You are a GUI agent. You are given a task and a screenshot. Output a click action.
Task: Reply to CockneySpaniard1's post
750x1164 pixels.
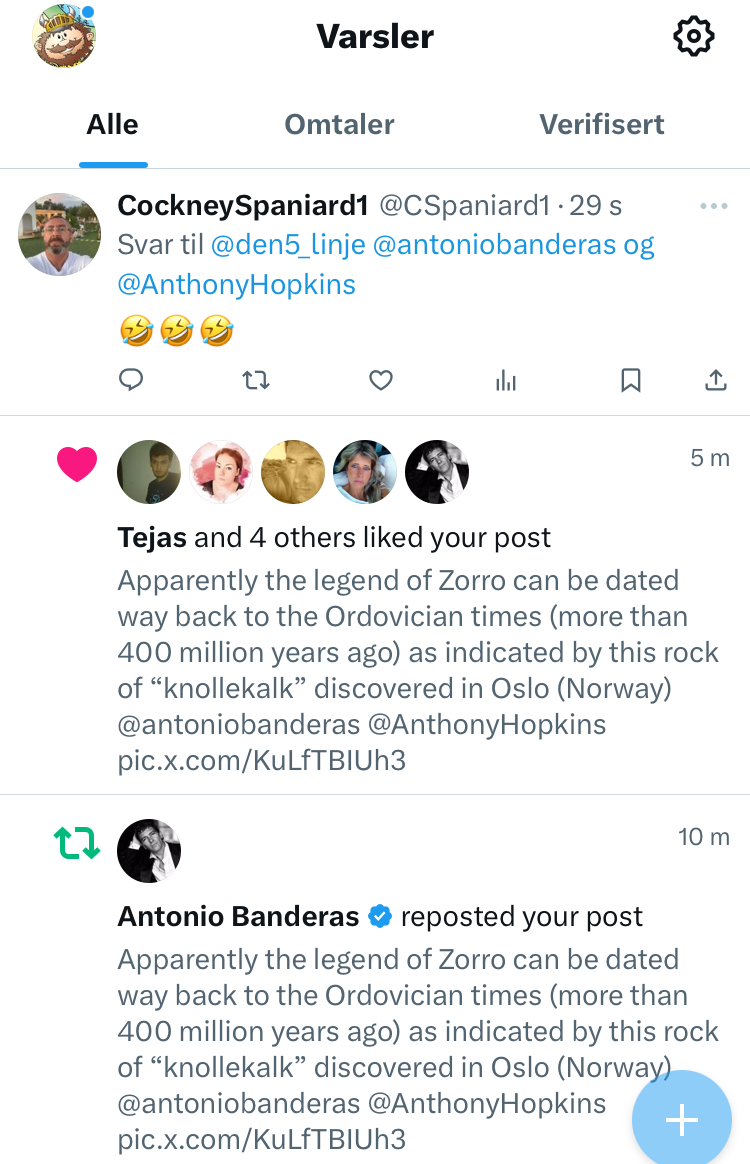point(131,380)
